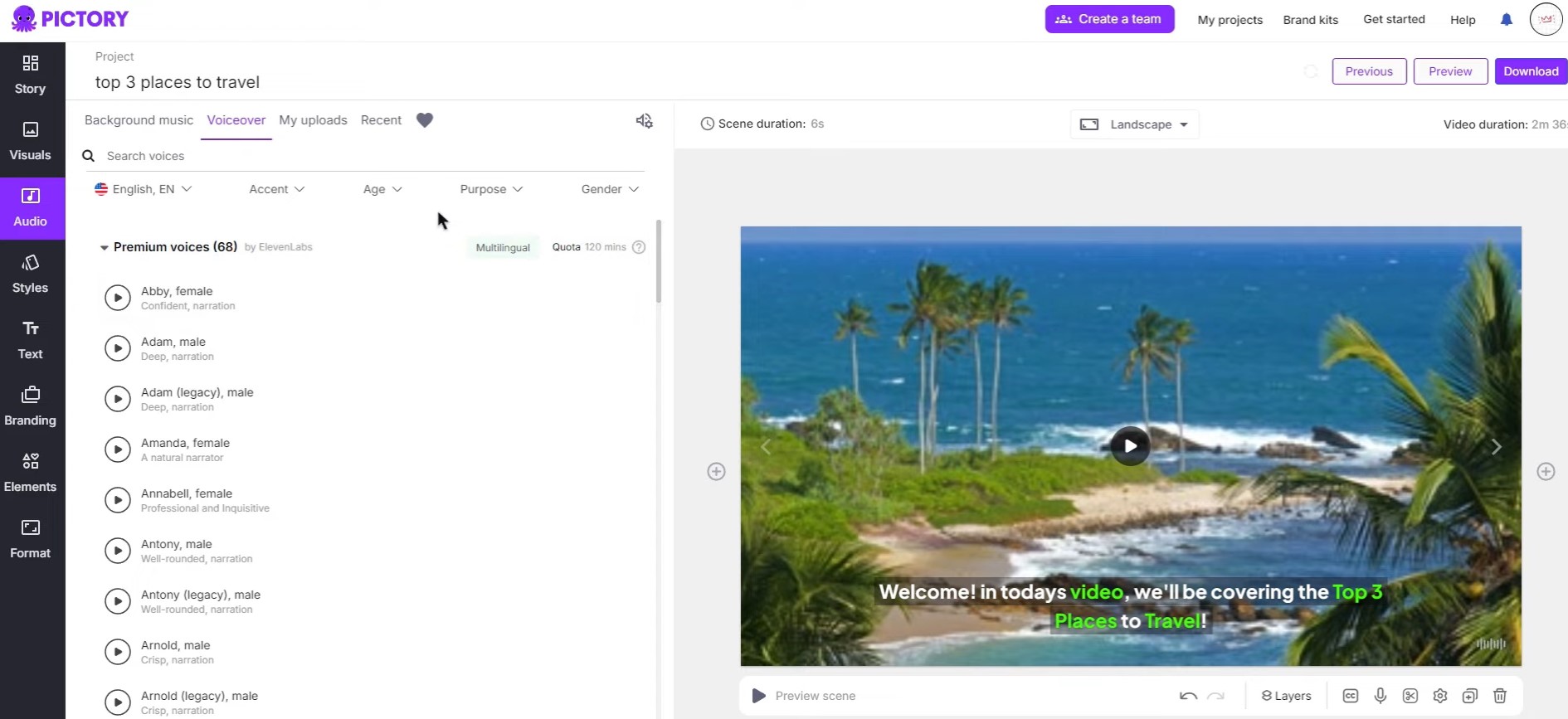Play the video in the preview canvas
This screenshot has width=1568, height=719.
[1130, 446]
